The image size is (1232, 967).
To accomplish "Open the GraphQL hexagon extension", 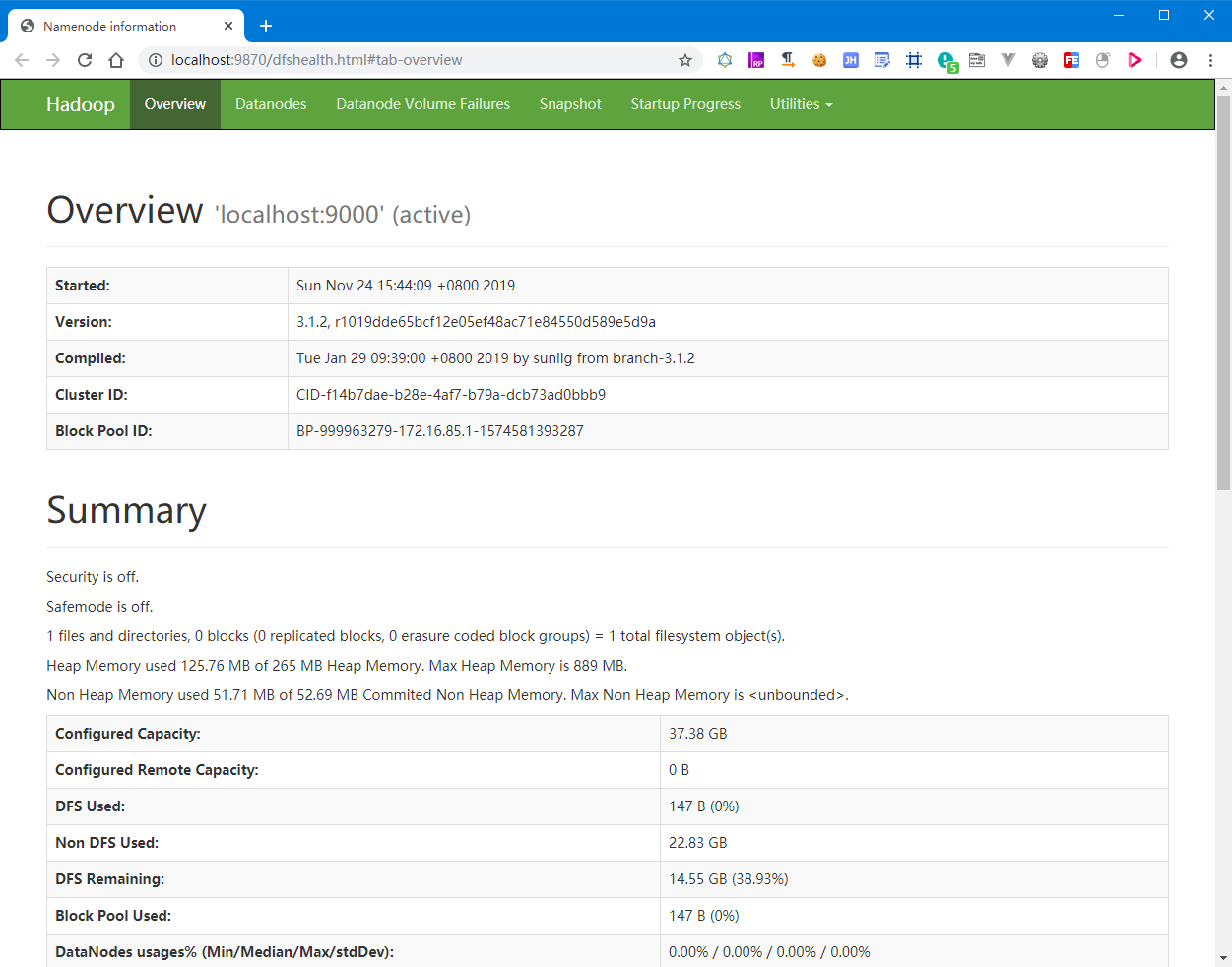I will point(725,60).
